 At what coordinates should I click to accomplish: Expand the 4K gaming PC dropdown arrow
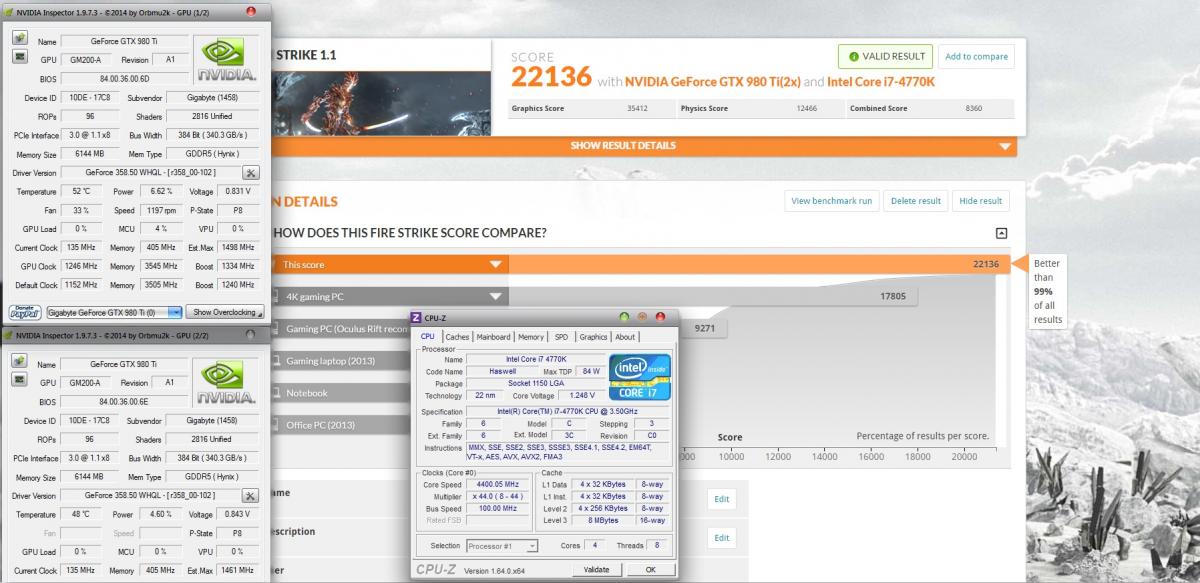point(495,297)
